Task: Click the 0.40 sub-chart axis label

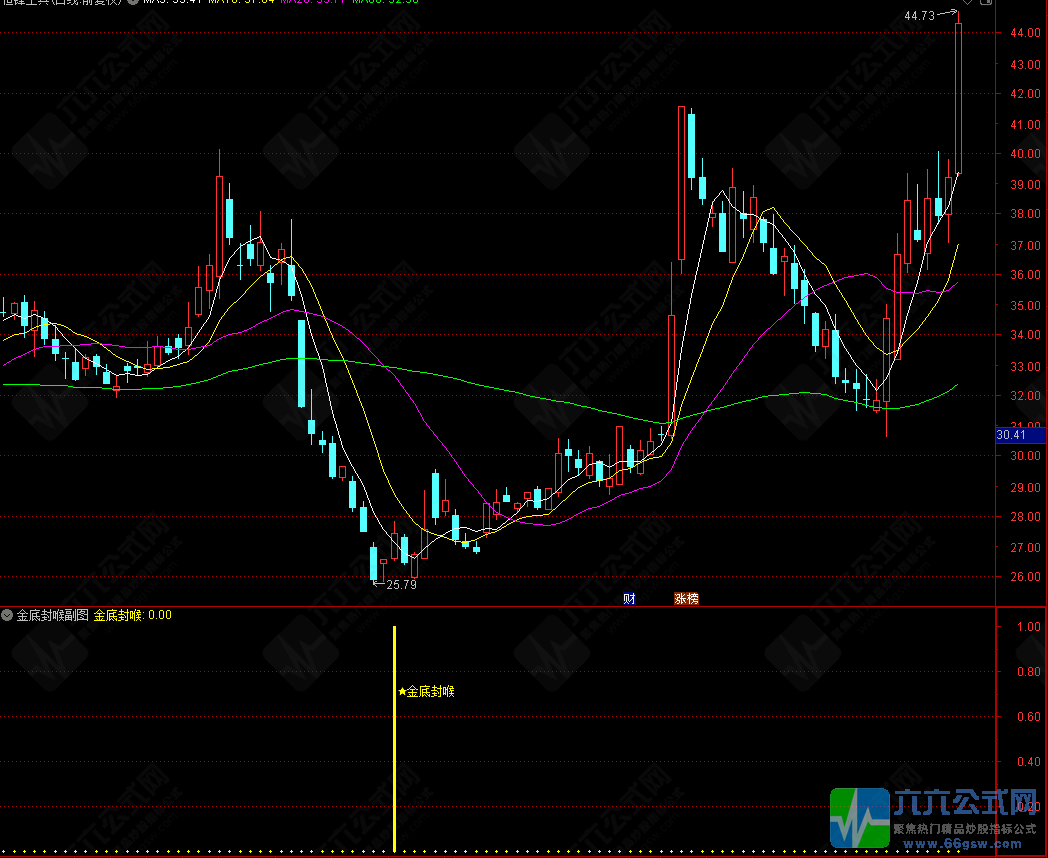Action: coord(1029,762)
